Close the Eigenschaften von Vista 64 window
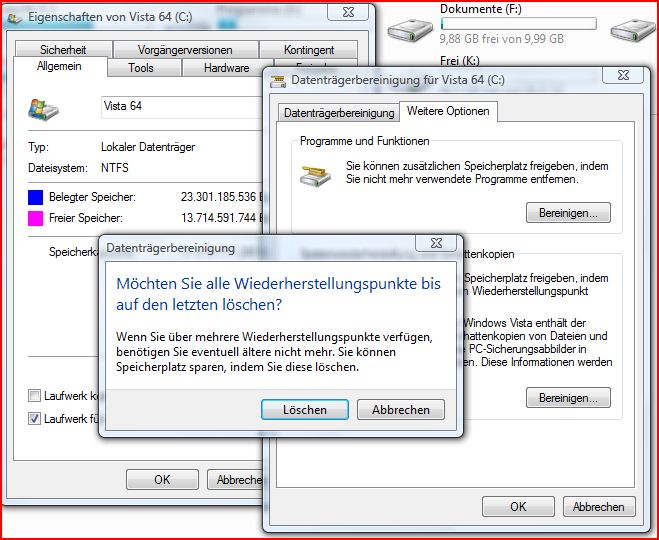This screenshot has width=659, height=540. click(x=348, y=12)
